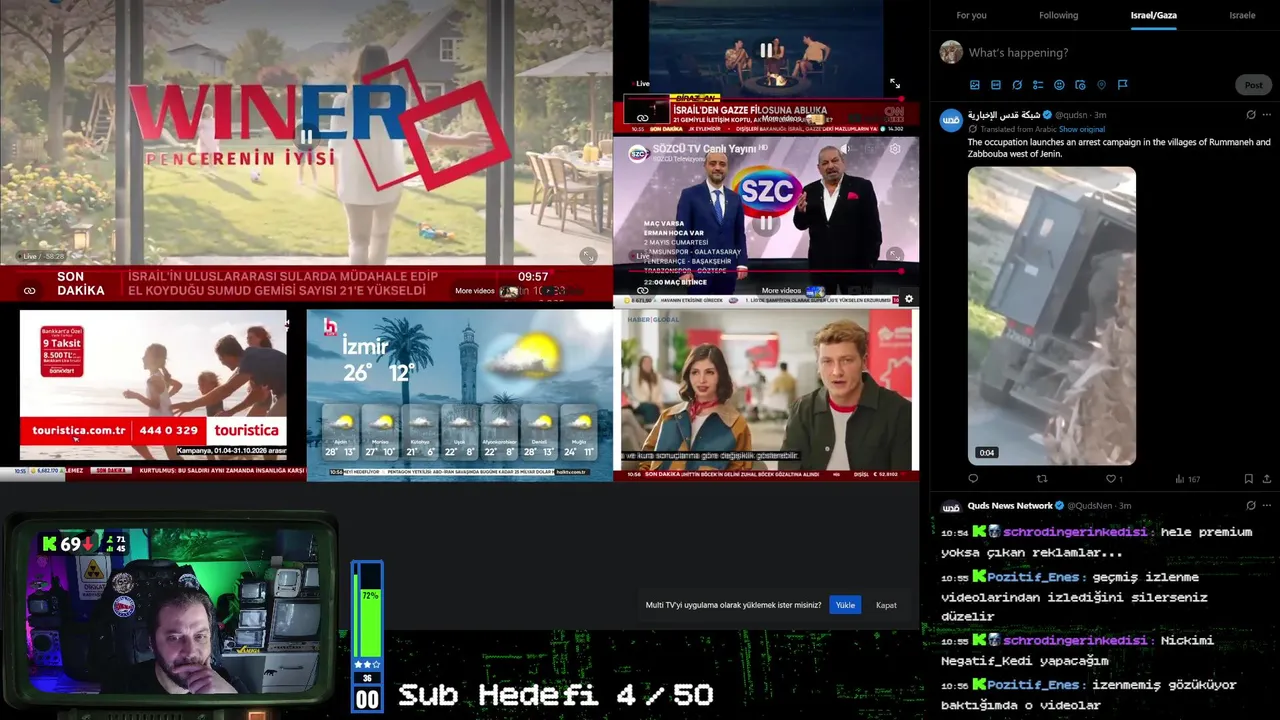Open more options on @qudsn post
1280x720 pixels.
(1267, 115)
